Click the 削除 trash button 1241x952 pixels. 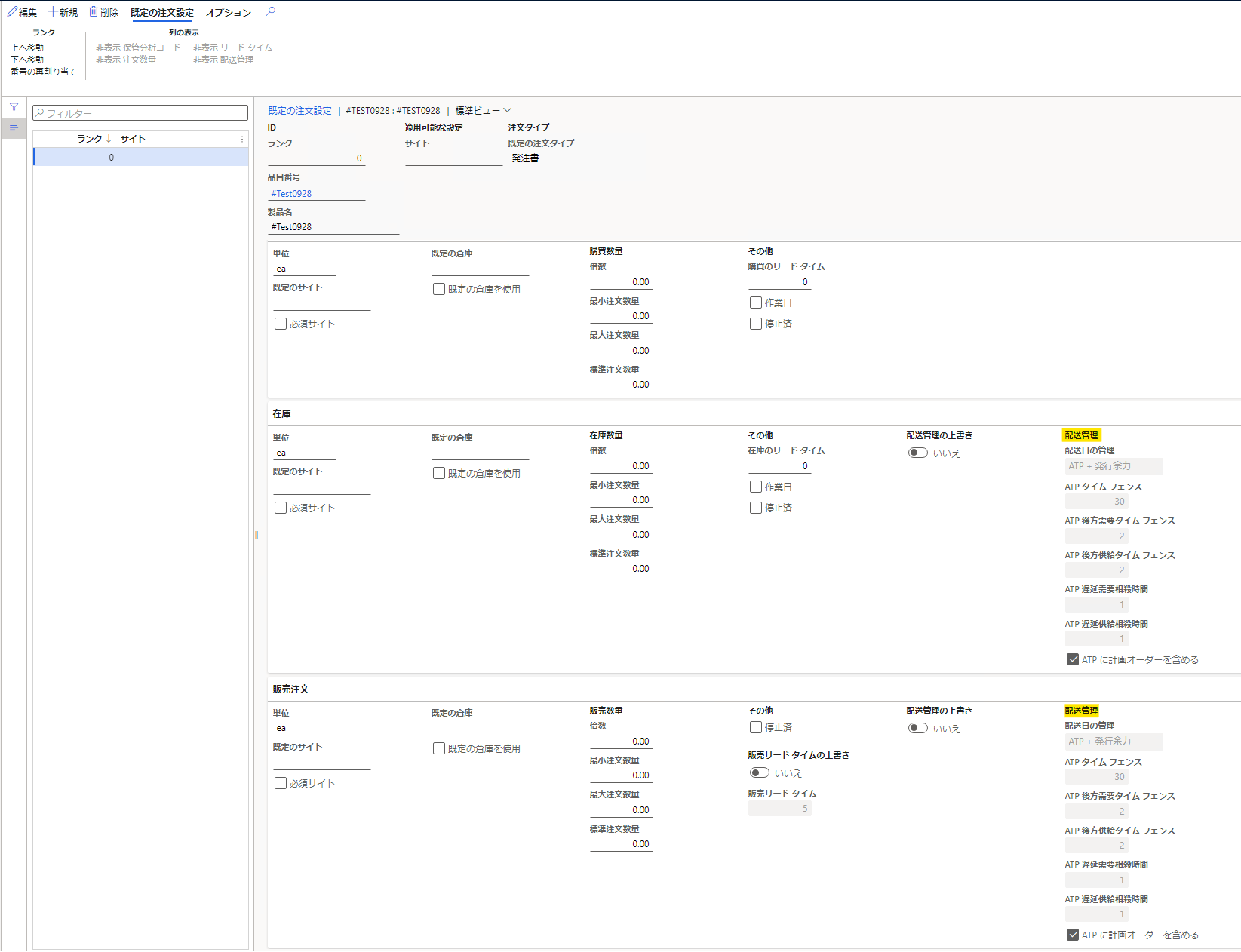coord(104,12)
